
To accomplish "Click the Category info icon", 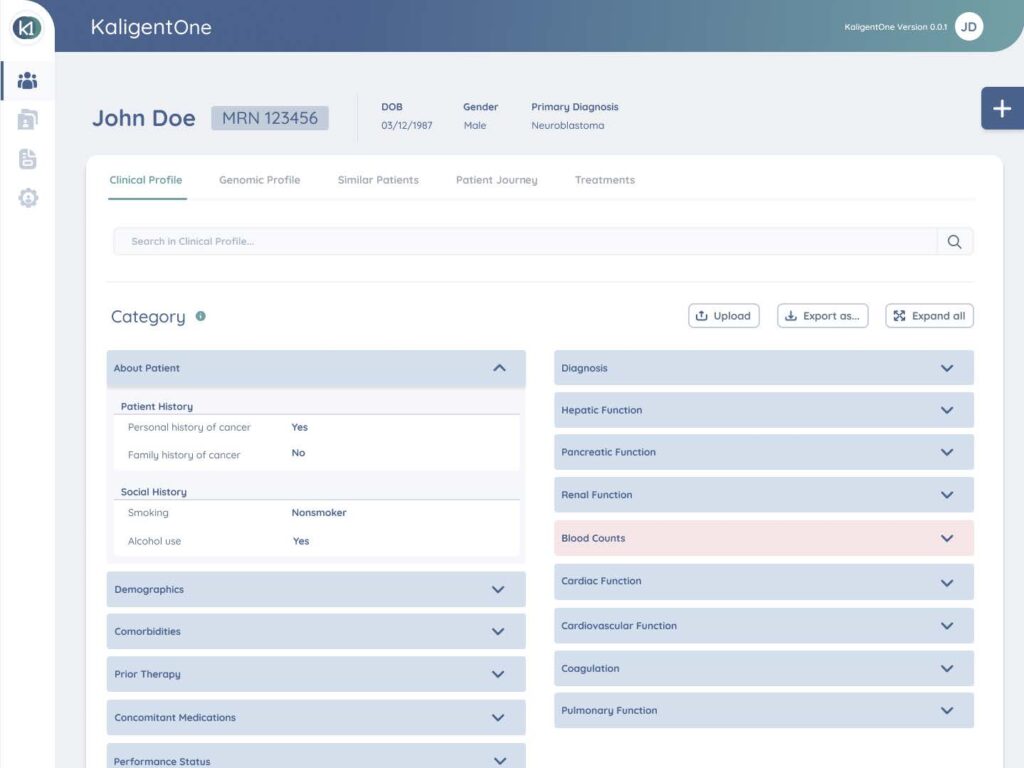I will click(x=200, y=316).
